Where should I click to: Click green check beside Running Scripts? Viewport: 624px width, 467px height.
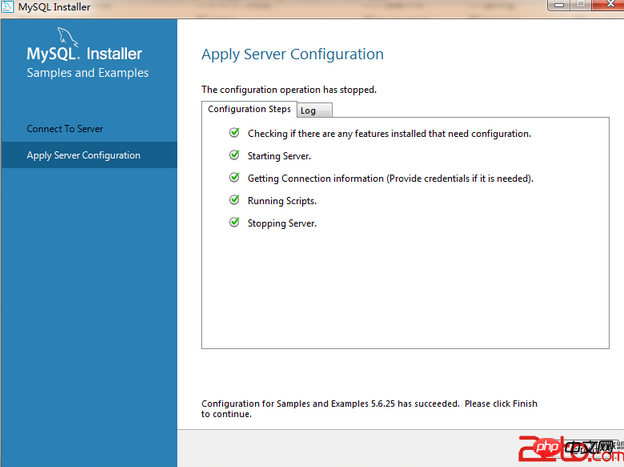pyautogui.click(x=234, y=199)
